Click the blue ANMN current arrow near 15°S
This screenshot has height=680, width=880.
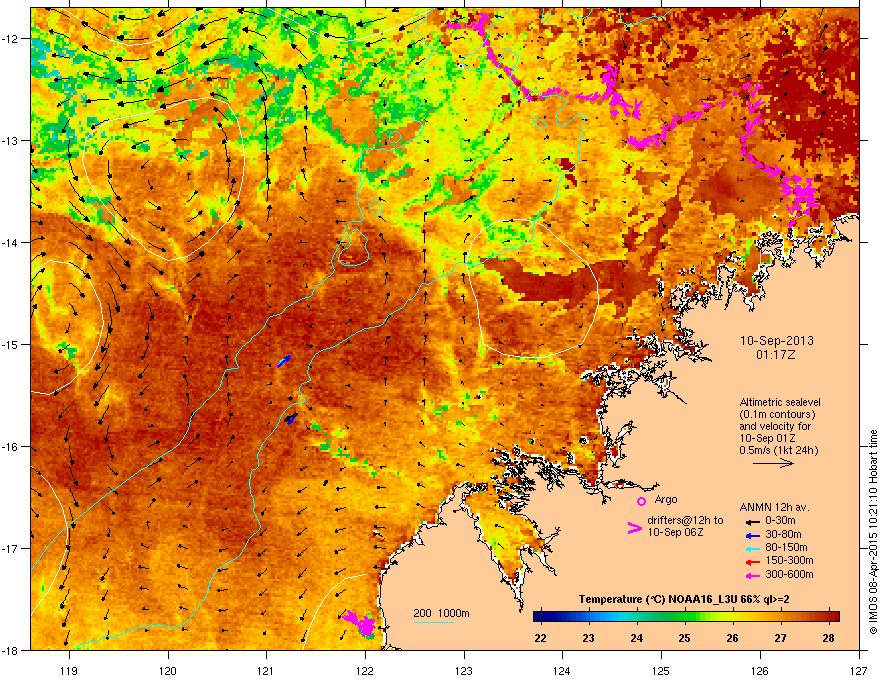pyautogui.click(x=285, y=361)
